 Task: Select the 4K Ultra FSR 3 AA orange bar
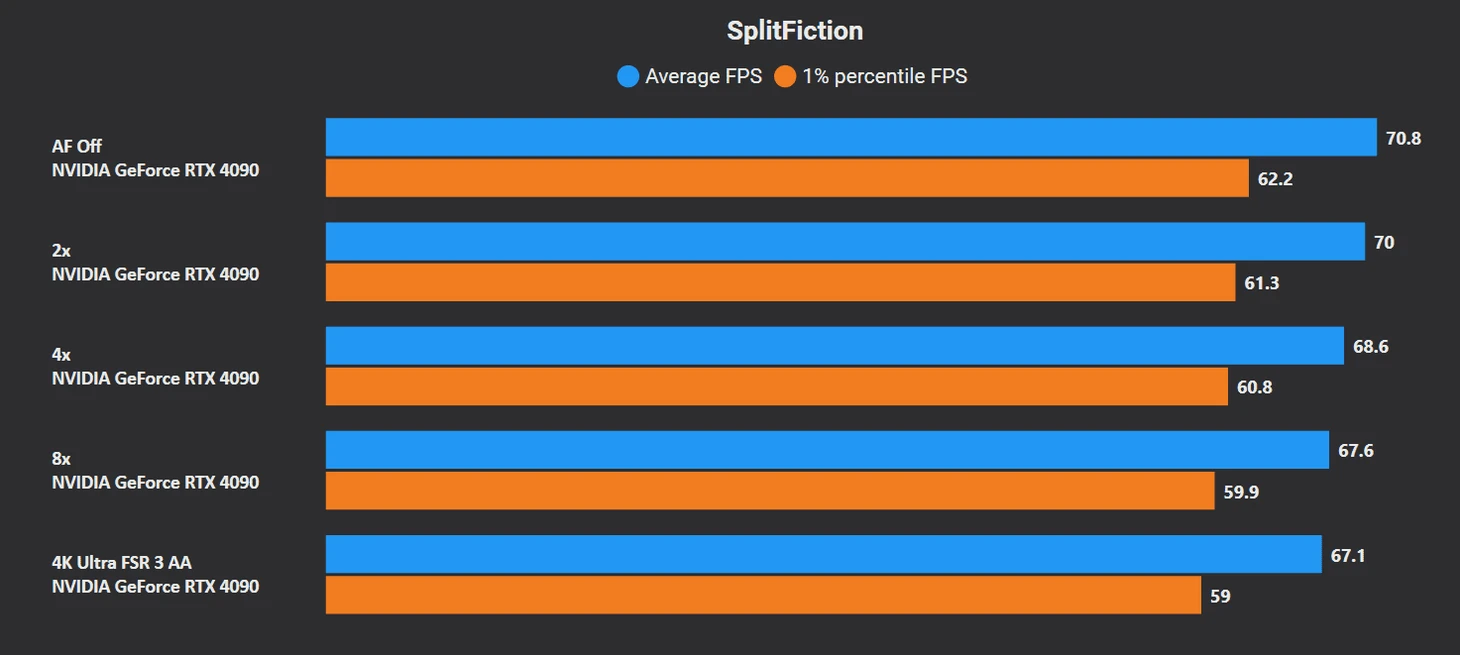(x=764, y=594)
